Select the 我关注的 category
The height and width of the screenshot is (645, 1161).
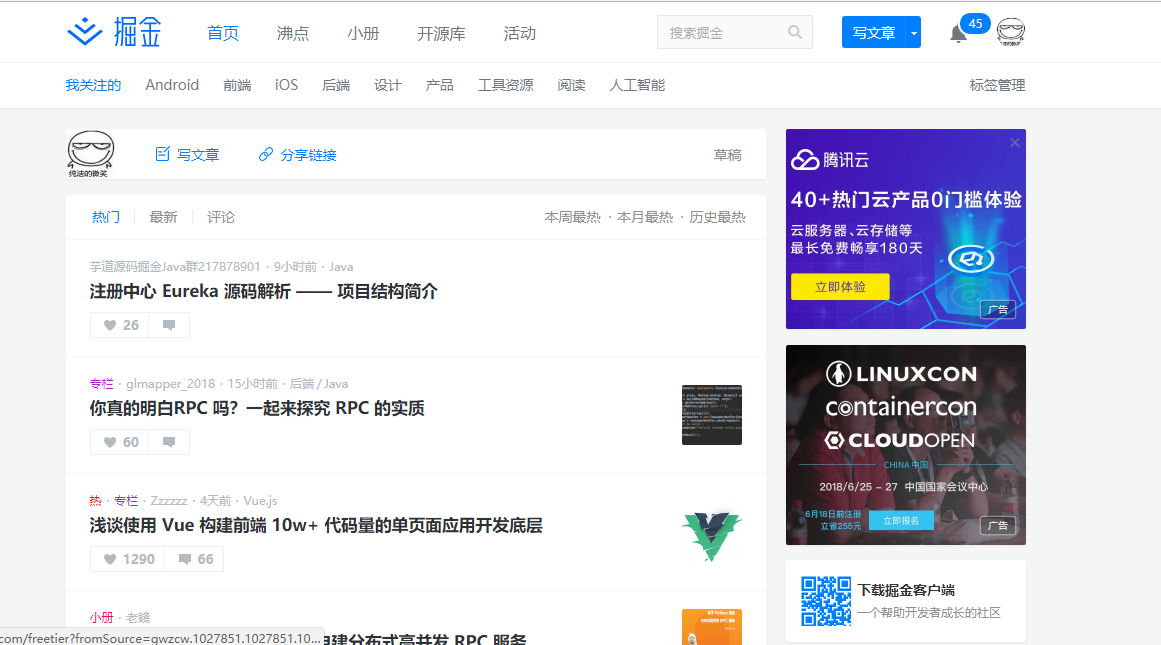click(x=93, y=85)
